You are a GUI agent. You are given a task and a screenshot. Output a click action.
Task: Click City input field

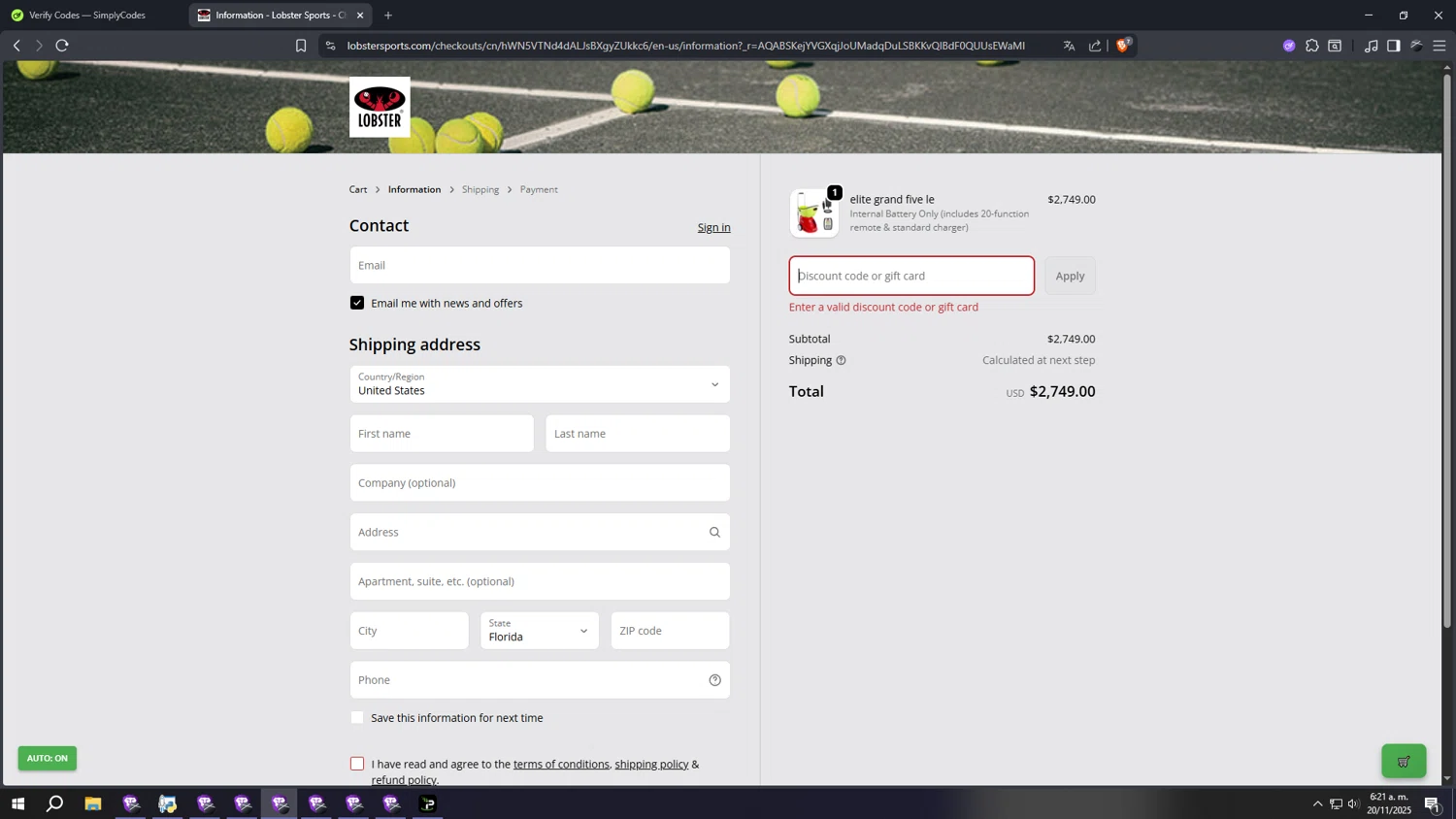(409, 631)
